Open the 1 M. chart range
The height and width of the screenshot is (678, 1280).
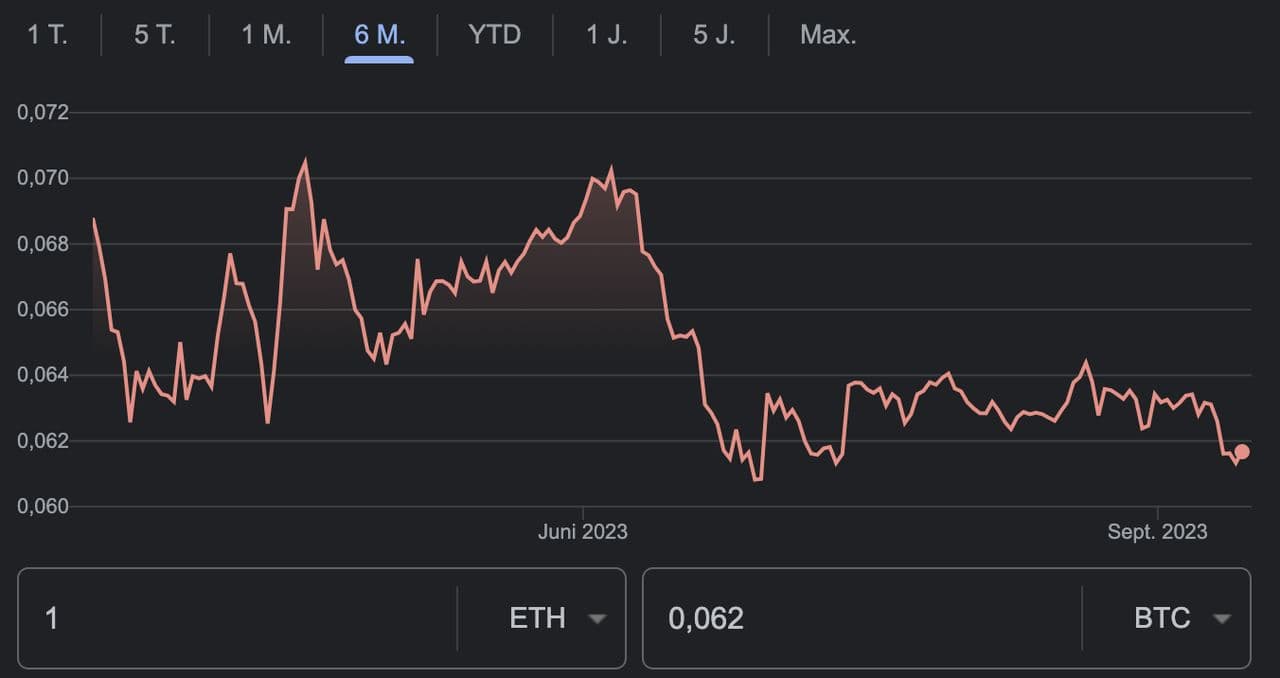[x=266, y=35]
